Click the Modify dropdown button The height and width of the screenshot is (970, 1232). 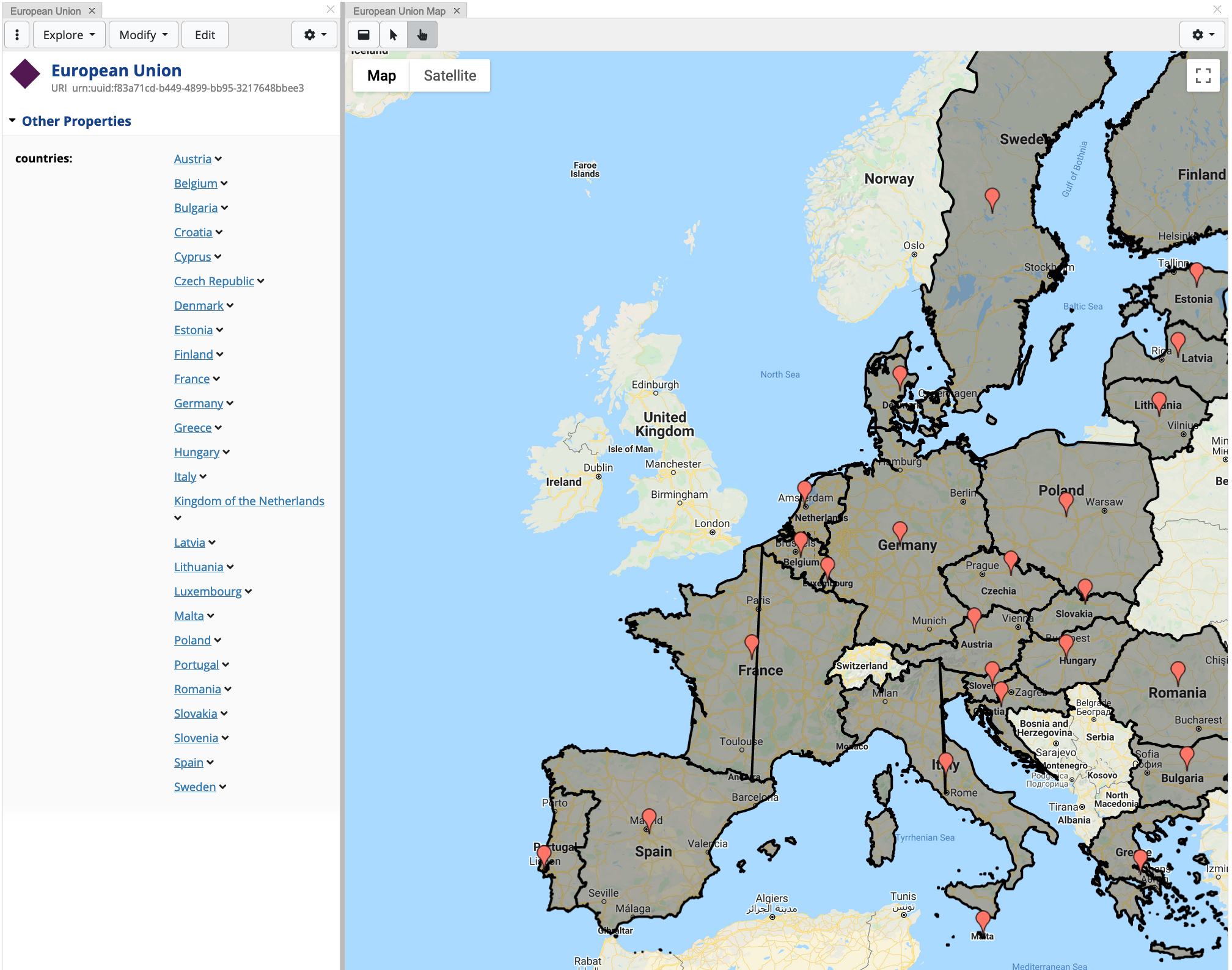point(139,35)
